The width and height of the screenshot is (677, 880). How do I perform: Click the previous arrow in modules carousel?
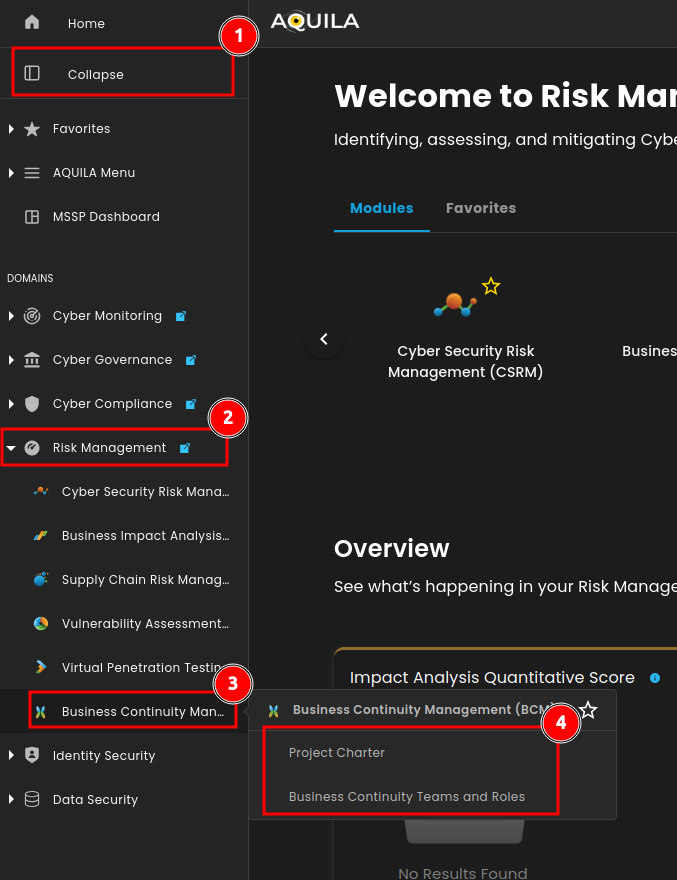[x=324, y=339]
